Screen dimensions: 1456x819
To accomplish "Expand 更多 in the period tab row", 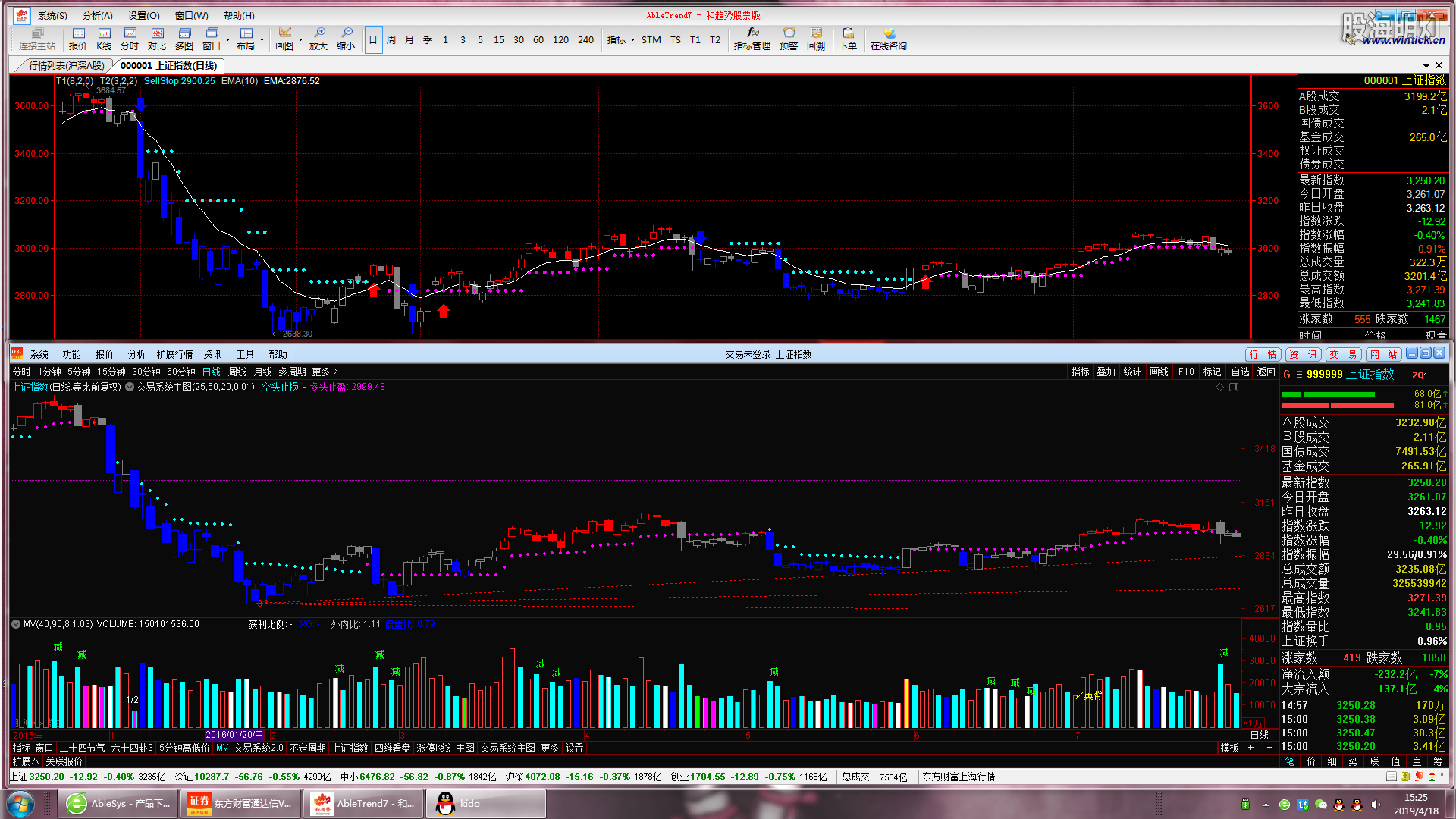I will [x=325, y=372].
